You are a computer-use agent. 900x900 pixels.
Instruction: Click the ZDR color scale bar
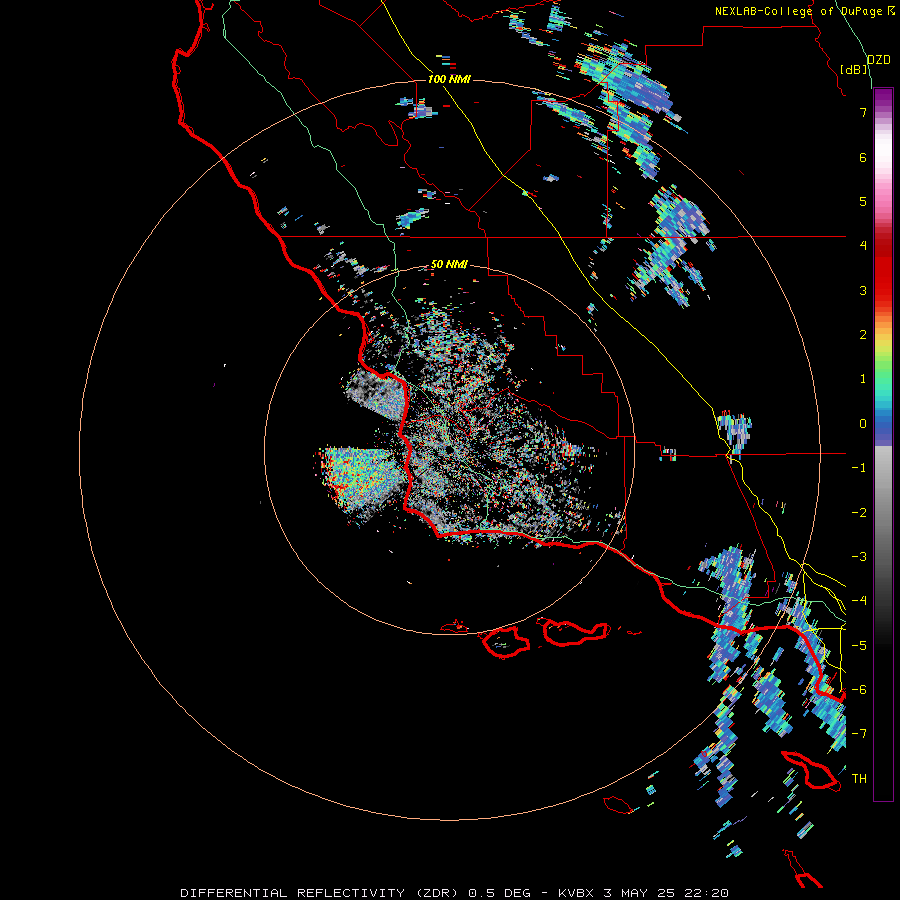(883, 444)
